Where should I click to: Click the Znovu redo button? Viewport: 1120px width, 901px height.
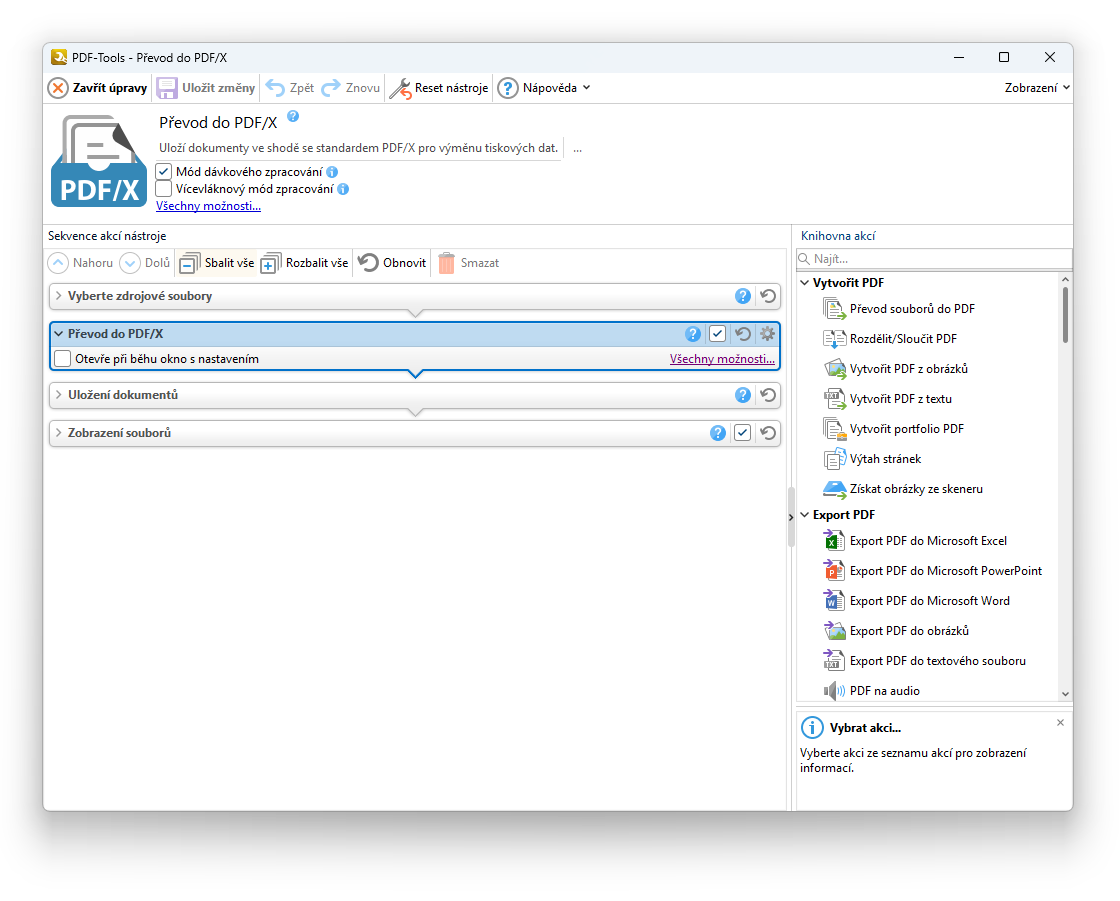pos(351,88)
